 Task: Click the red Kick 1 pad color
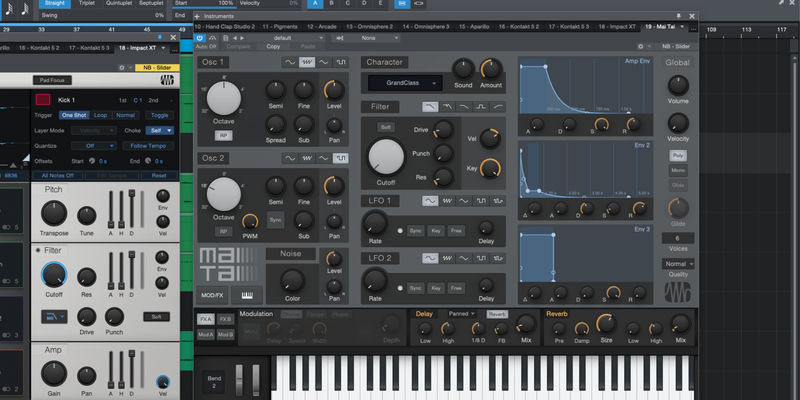(42, 100)
